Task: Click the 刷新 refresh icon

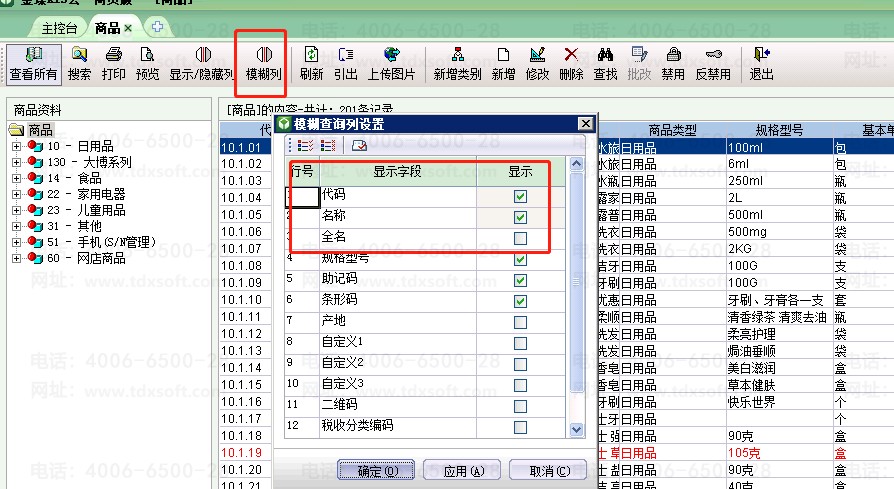Action: tap(311, 62)
